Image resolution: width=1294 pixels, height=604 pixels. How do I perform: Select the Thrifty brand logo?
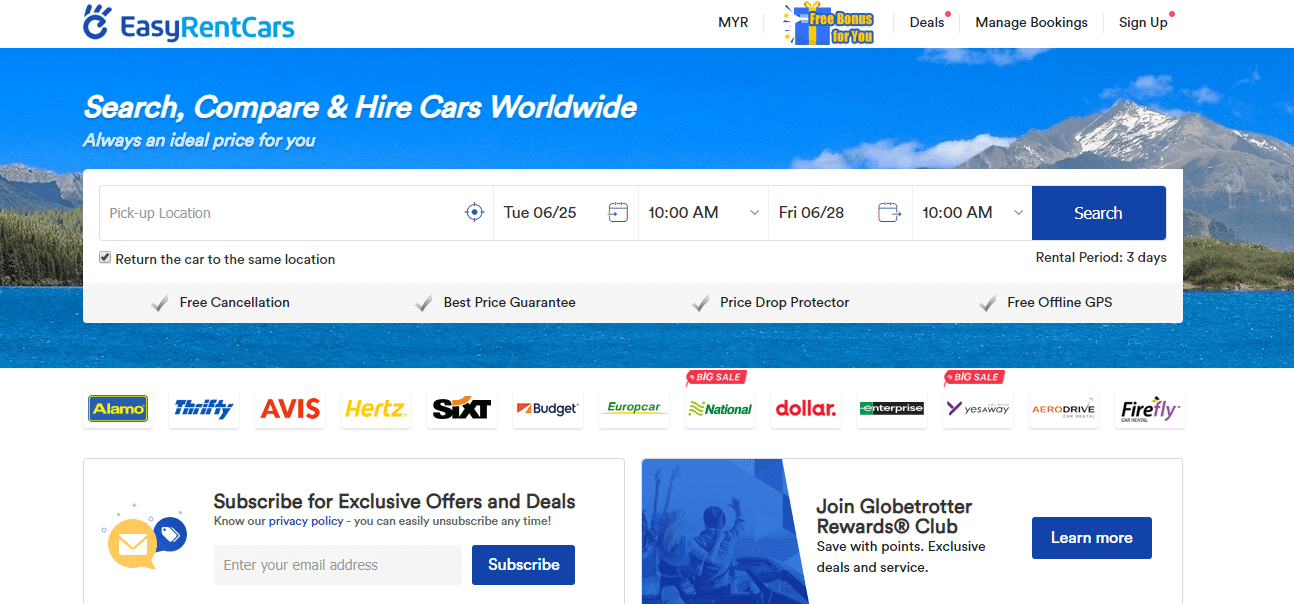(x=204, y=408)
